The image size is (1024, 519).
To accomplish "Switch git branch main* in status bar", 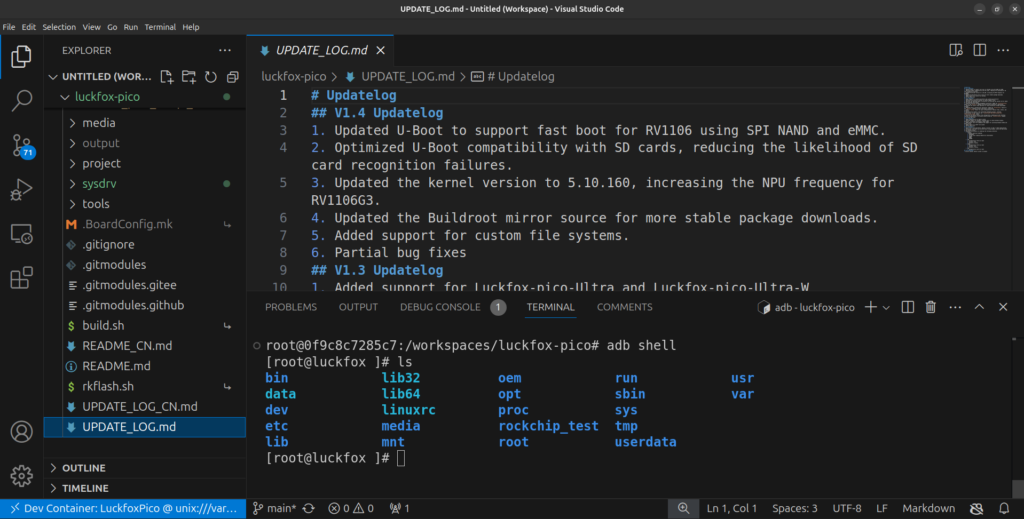I will pos(274,509).
